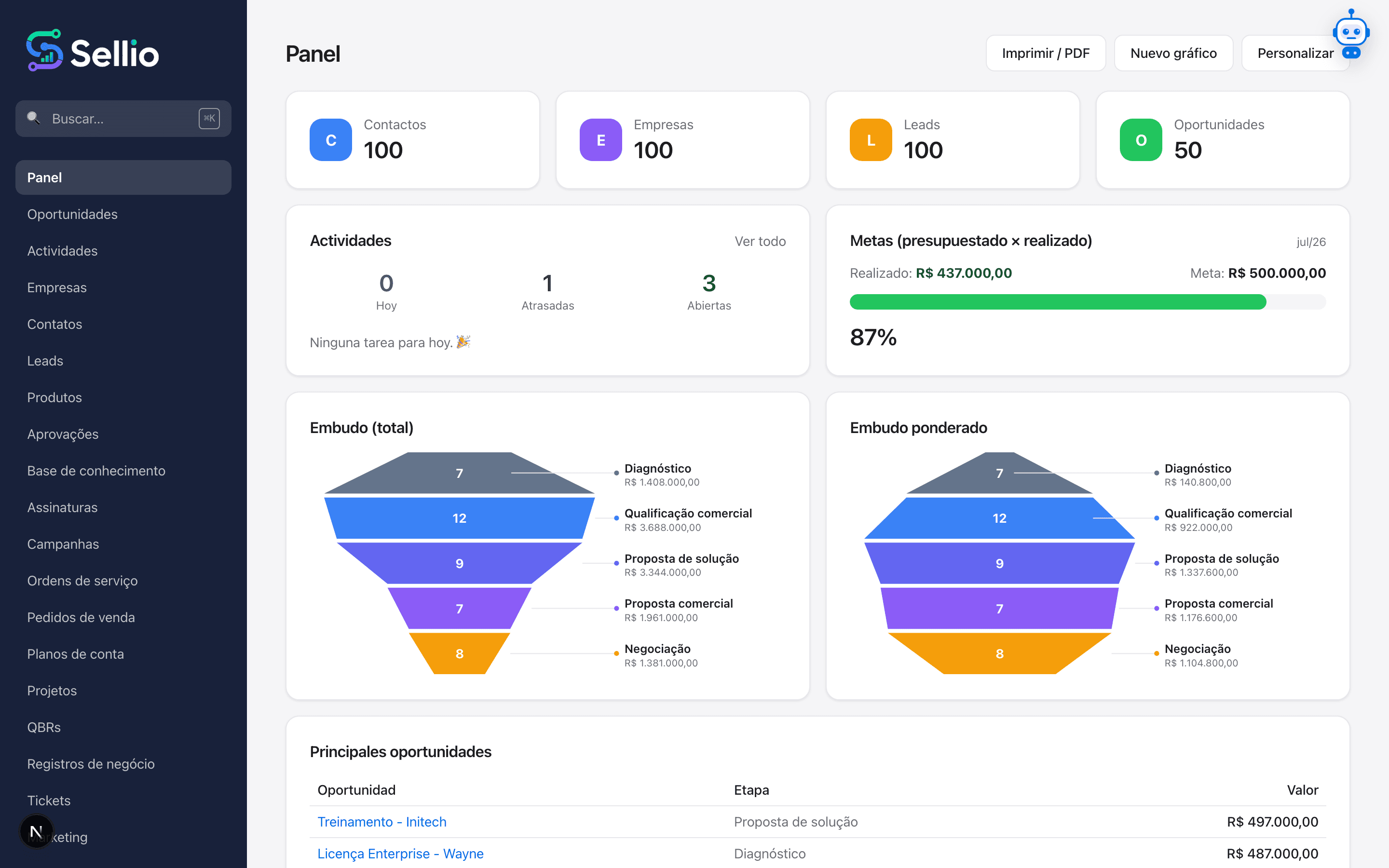Click blue segment 12 in Embudo (total)
Viewport: 1389px width, 868px height.
point(459,518)
